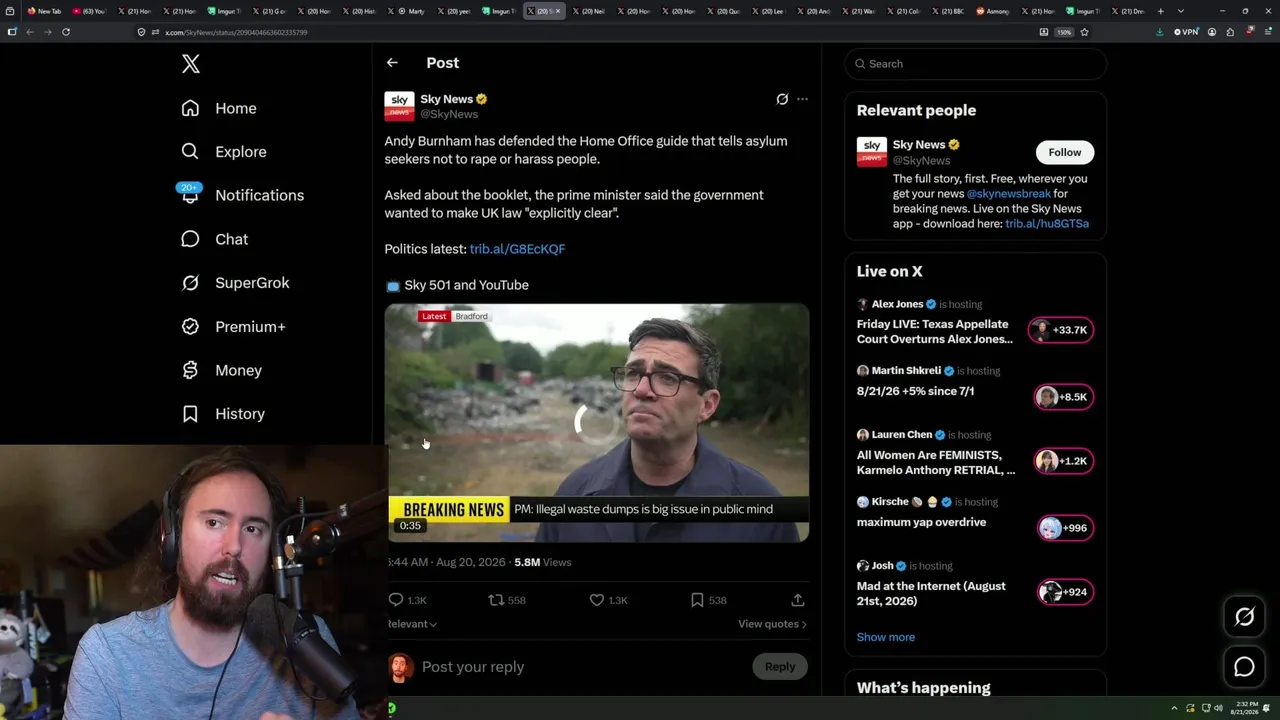Bookmark the post showing 538

click(697, 600)
